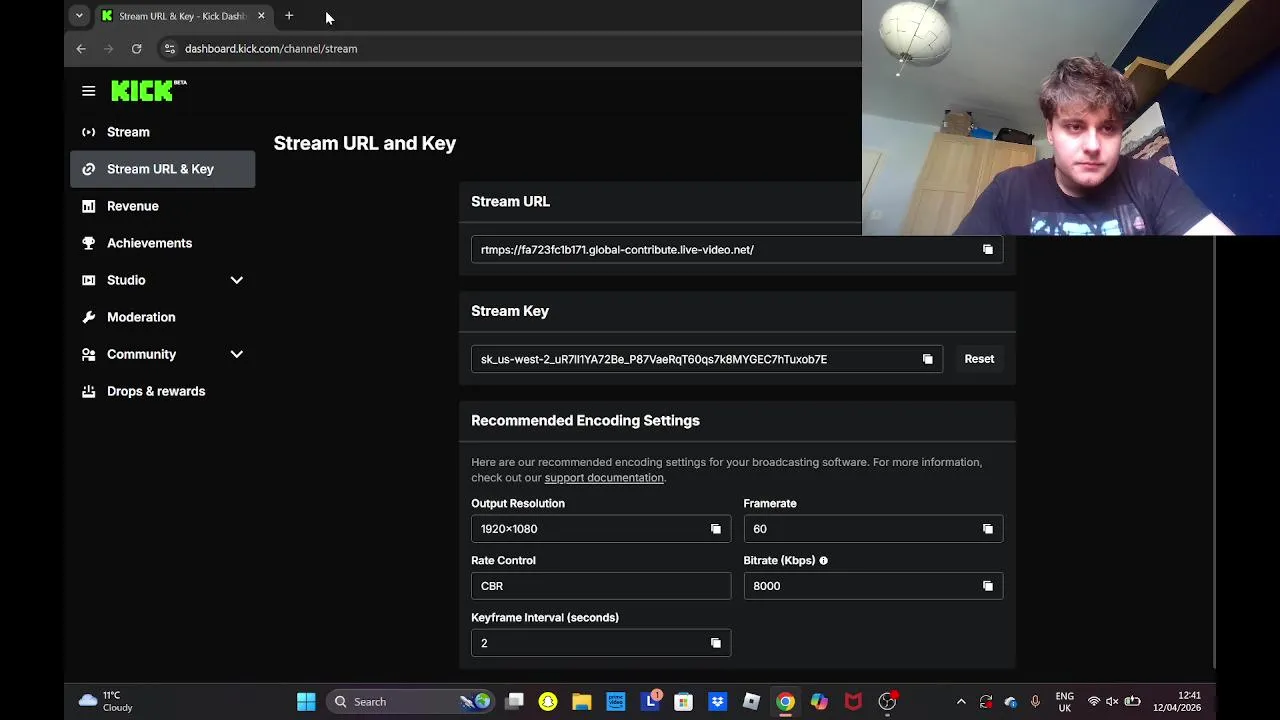Copy the Keyframe Interval value
Viewport: 1280px width, 720px height.
(x=716, y=643)
